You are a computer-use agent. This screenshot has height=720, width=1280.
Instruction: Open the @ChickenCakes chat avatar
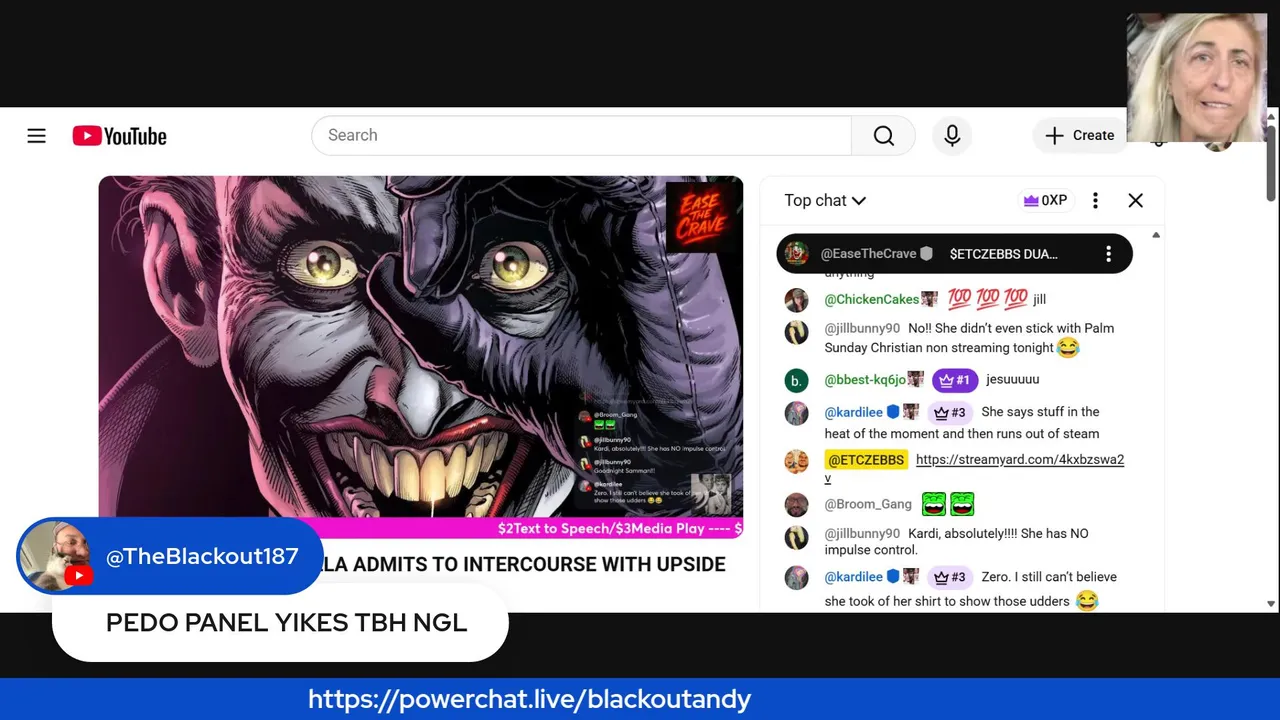tap(796, 300)
